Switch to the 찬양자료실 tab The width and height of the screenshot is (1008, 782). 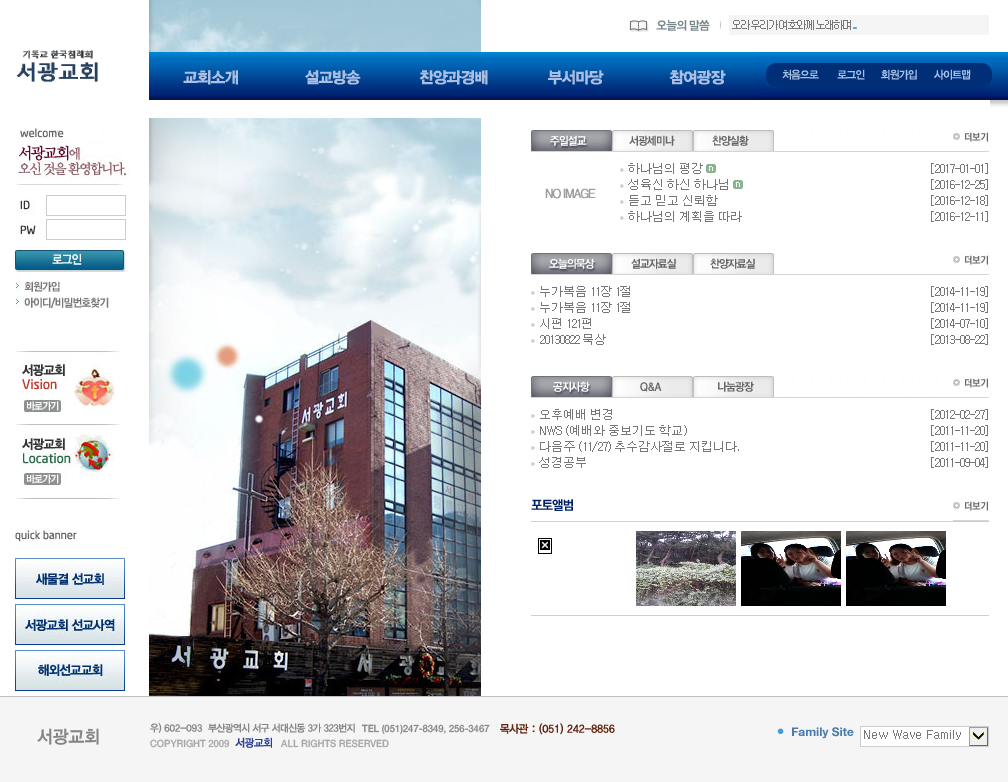(x=732, y=263)
